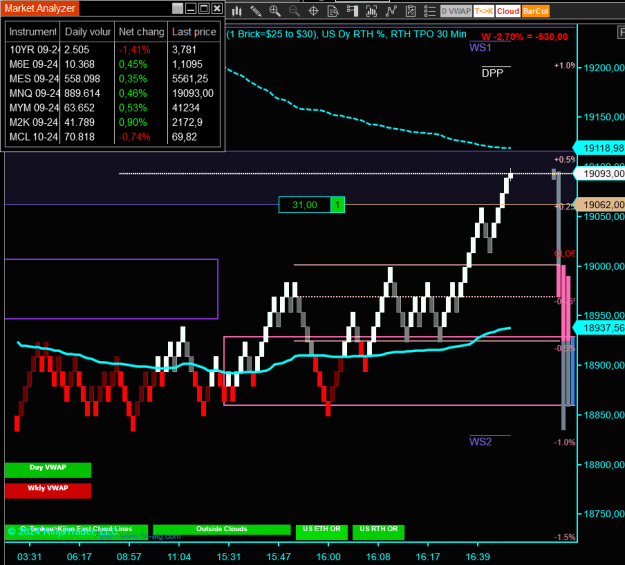Maximize the Market Analyzer window
The width and height of the screenshot is (625, 565).
point(204,8)
